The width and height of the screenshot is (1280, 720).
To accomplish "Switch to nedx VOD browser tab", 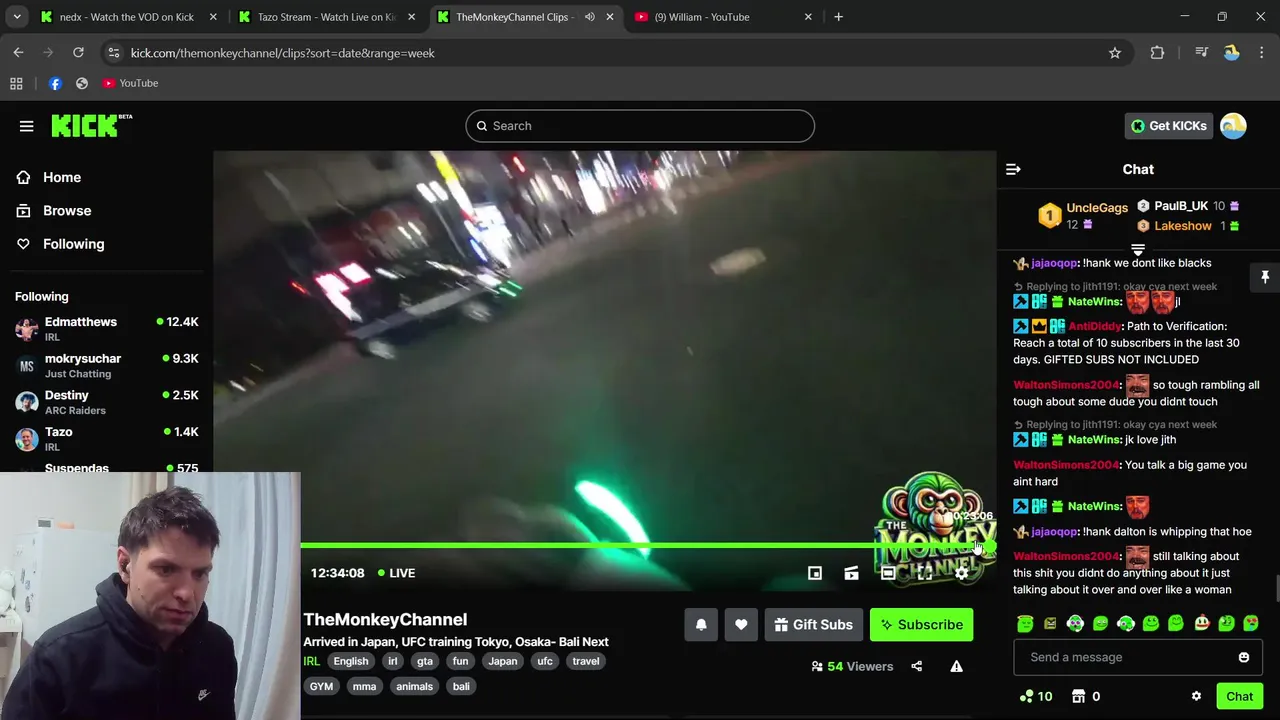I will (x=127, y=17).
